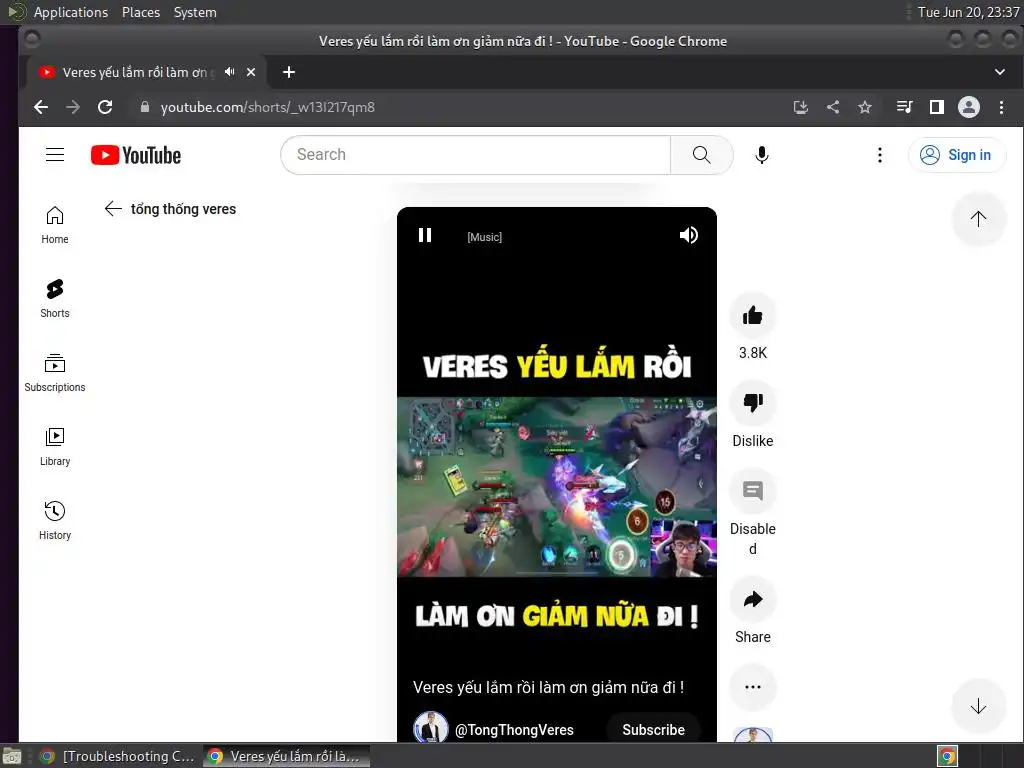The height and width of the screenshot is (768, 1024).
Task: Open the TongThongVeres channel avatar
Action: (430, 728)
